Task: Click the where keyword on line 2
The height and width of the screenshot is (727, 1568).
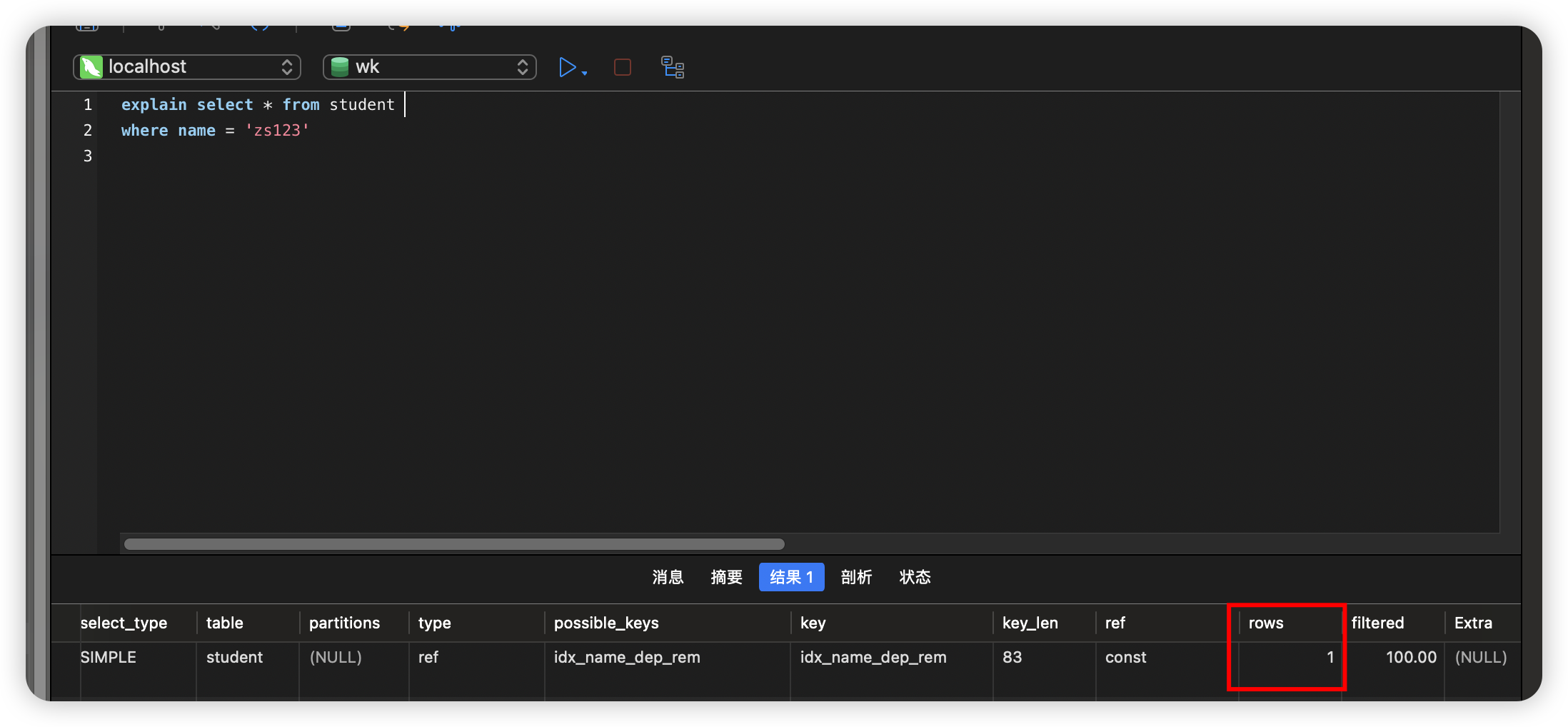Action: [x=144, y=131]
